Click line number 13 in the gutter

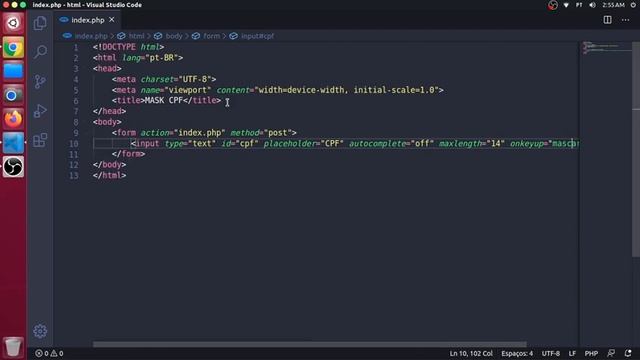point(73,176)
